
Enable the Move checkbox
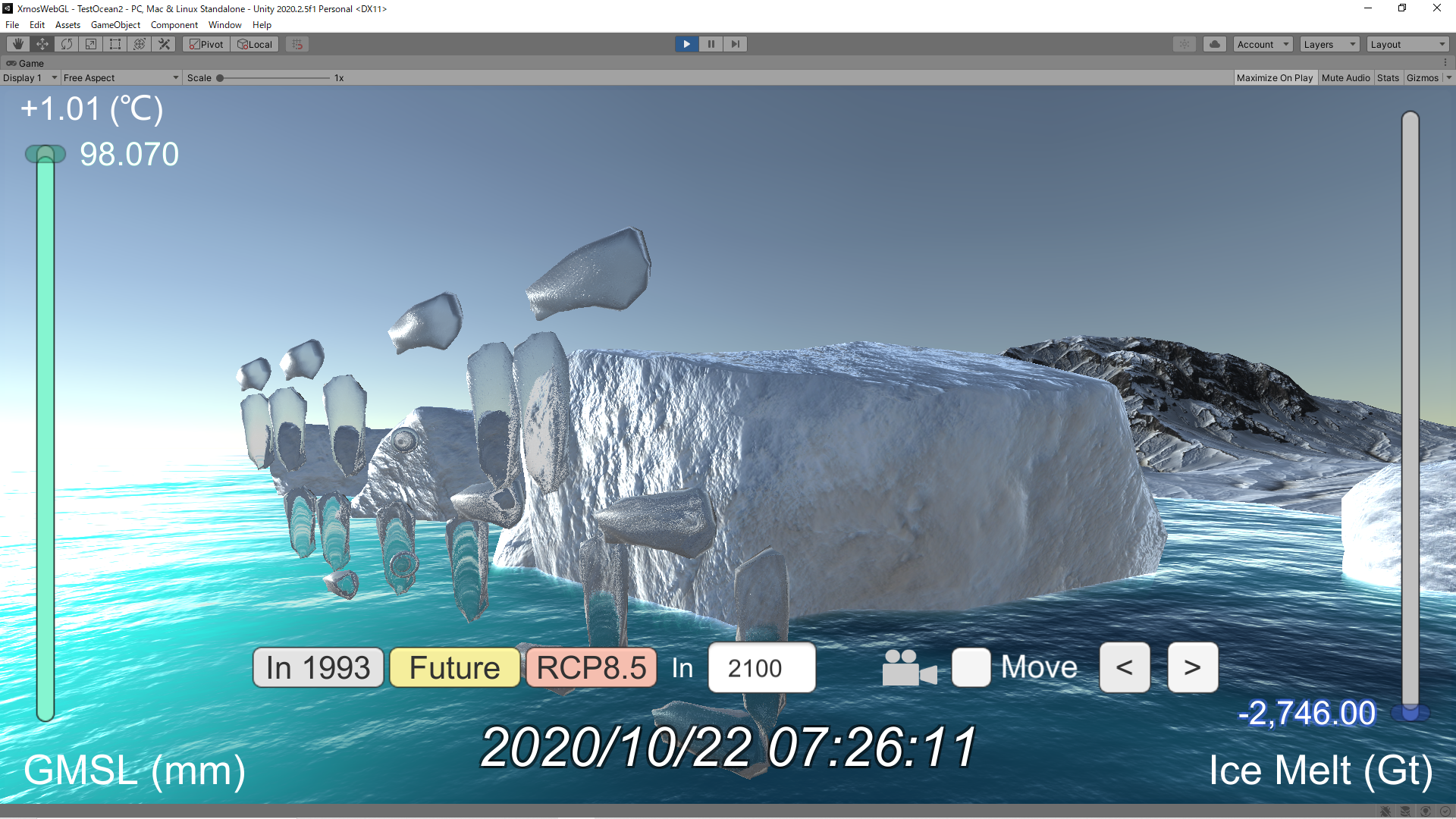click(x=971, y=667)
